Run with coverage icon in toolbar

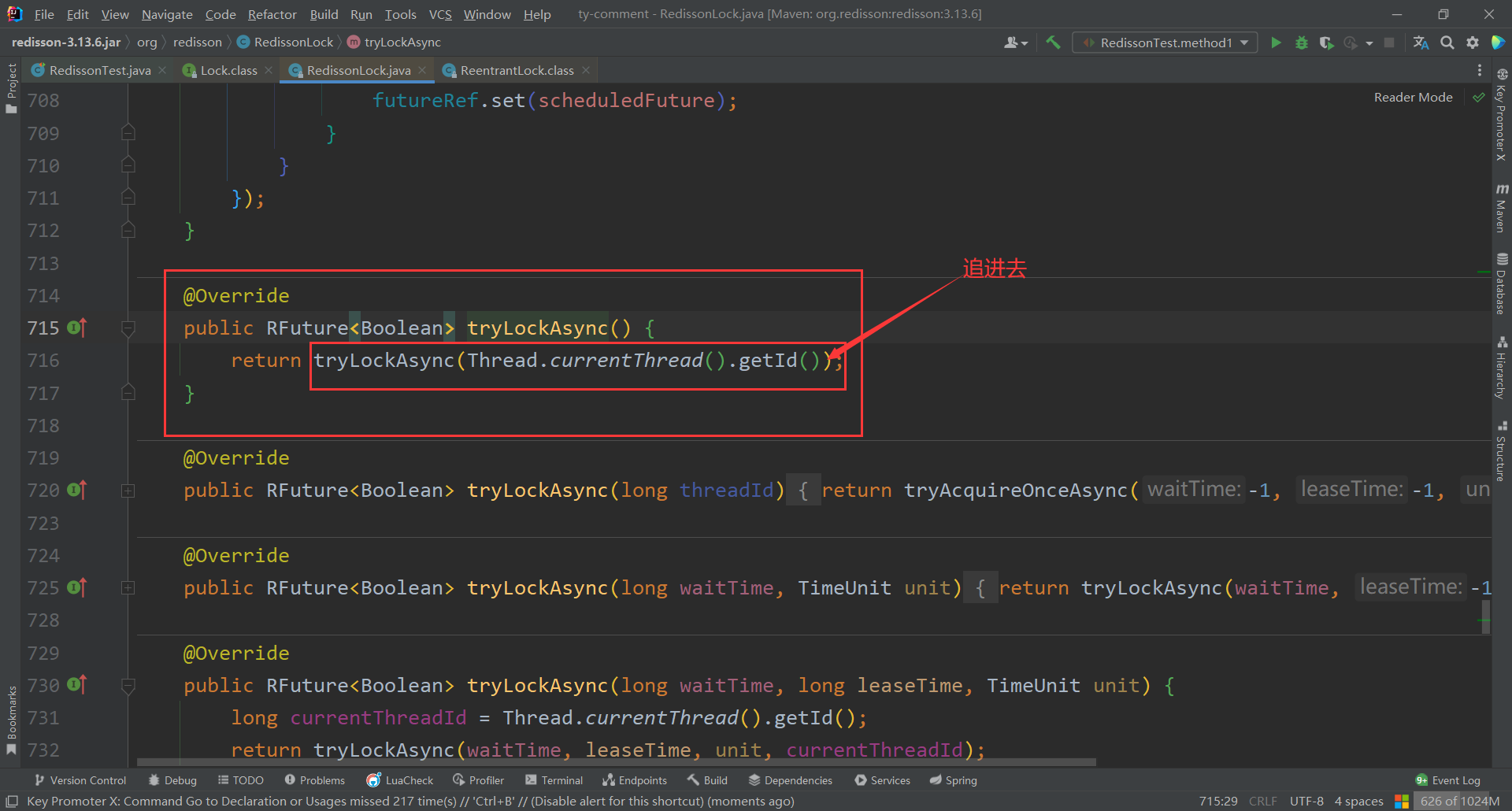[x=1327, y=43]
